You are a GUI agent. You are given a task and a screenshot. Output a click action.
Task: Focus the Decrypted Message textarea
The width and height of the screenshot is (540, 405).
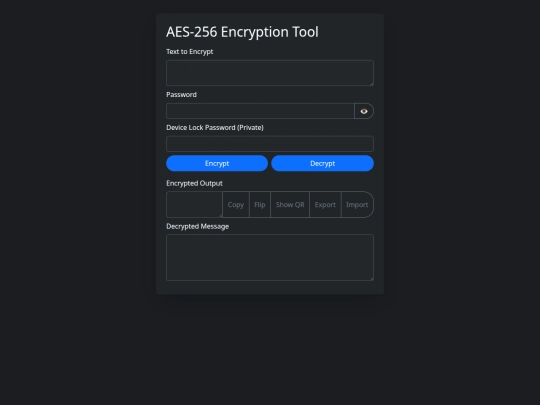coord(270,258)
